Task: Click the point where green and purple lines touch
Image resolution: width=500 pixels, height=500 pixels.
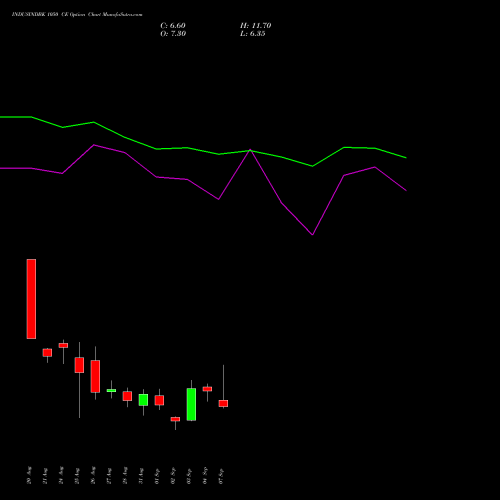Action: point(250,150)
